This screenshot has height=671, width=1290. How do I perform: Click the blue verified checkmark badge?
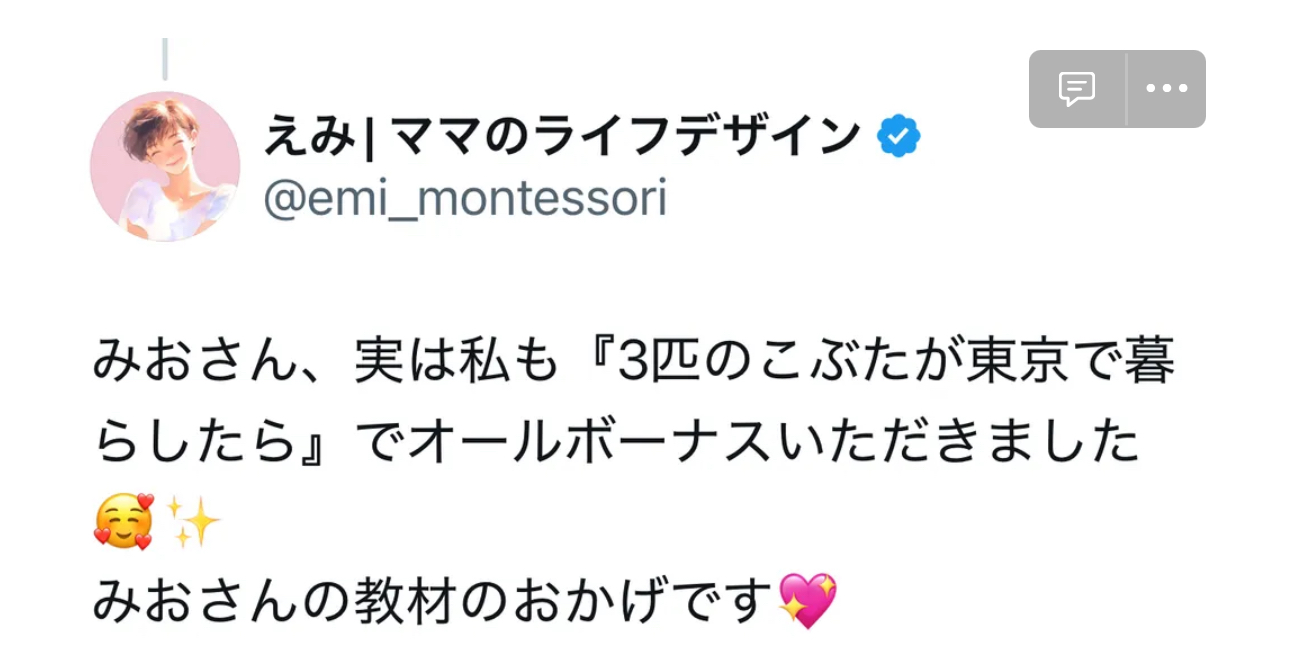tap(899, 137)
